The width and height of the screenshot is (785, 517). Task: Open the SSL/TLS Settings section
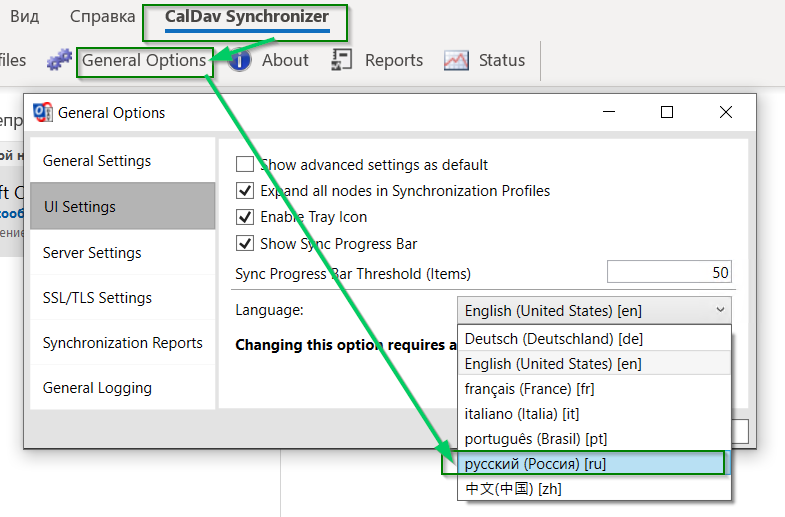pyautogui.click(x=97, y=298)
